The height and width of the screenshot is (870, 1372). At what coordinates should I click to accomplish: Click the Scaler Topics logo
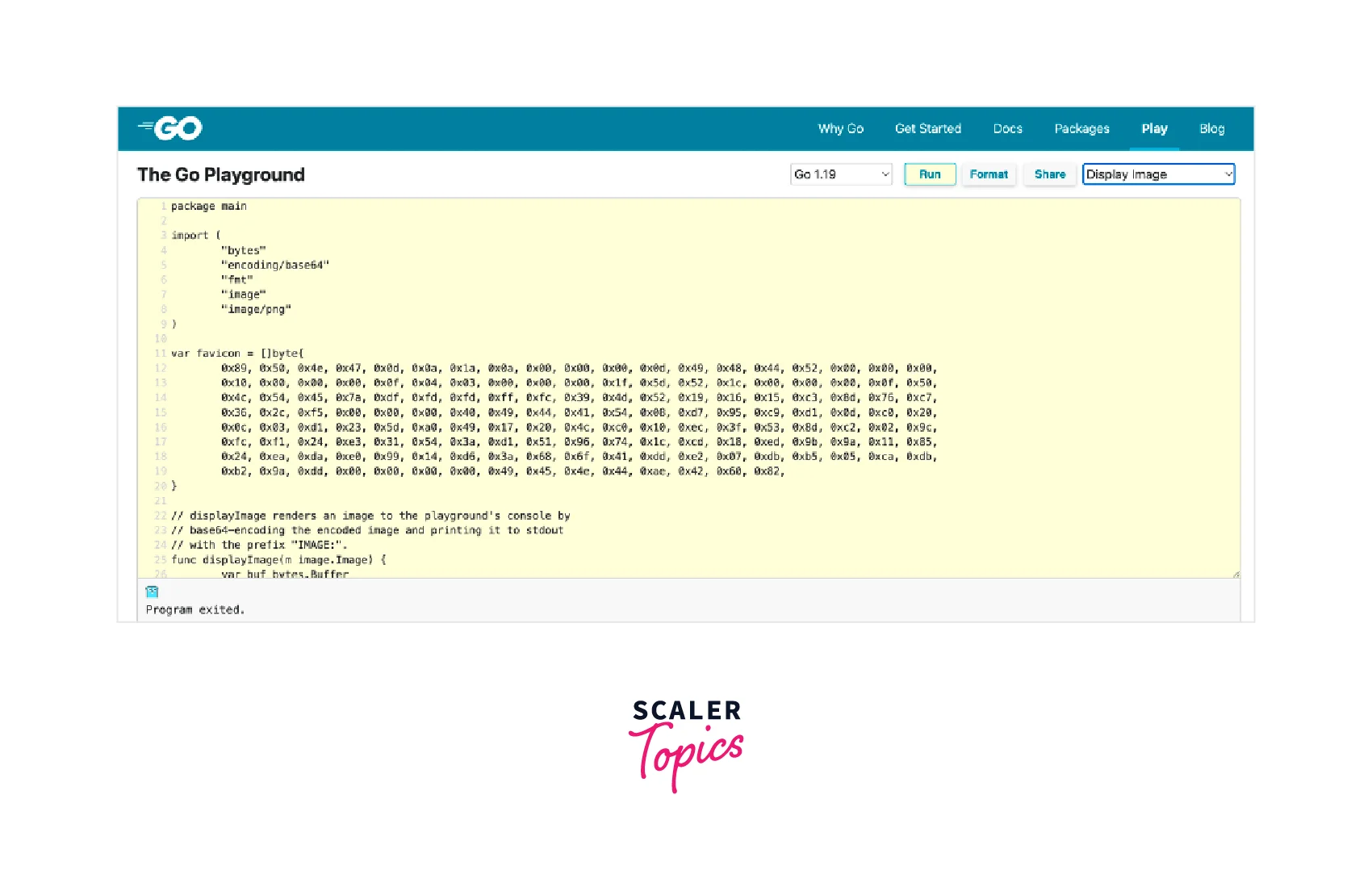686,744
